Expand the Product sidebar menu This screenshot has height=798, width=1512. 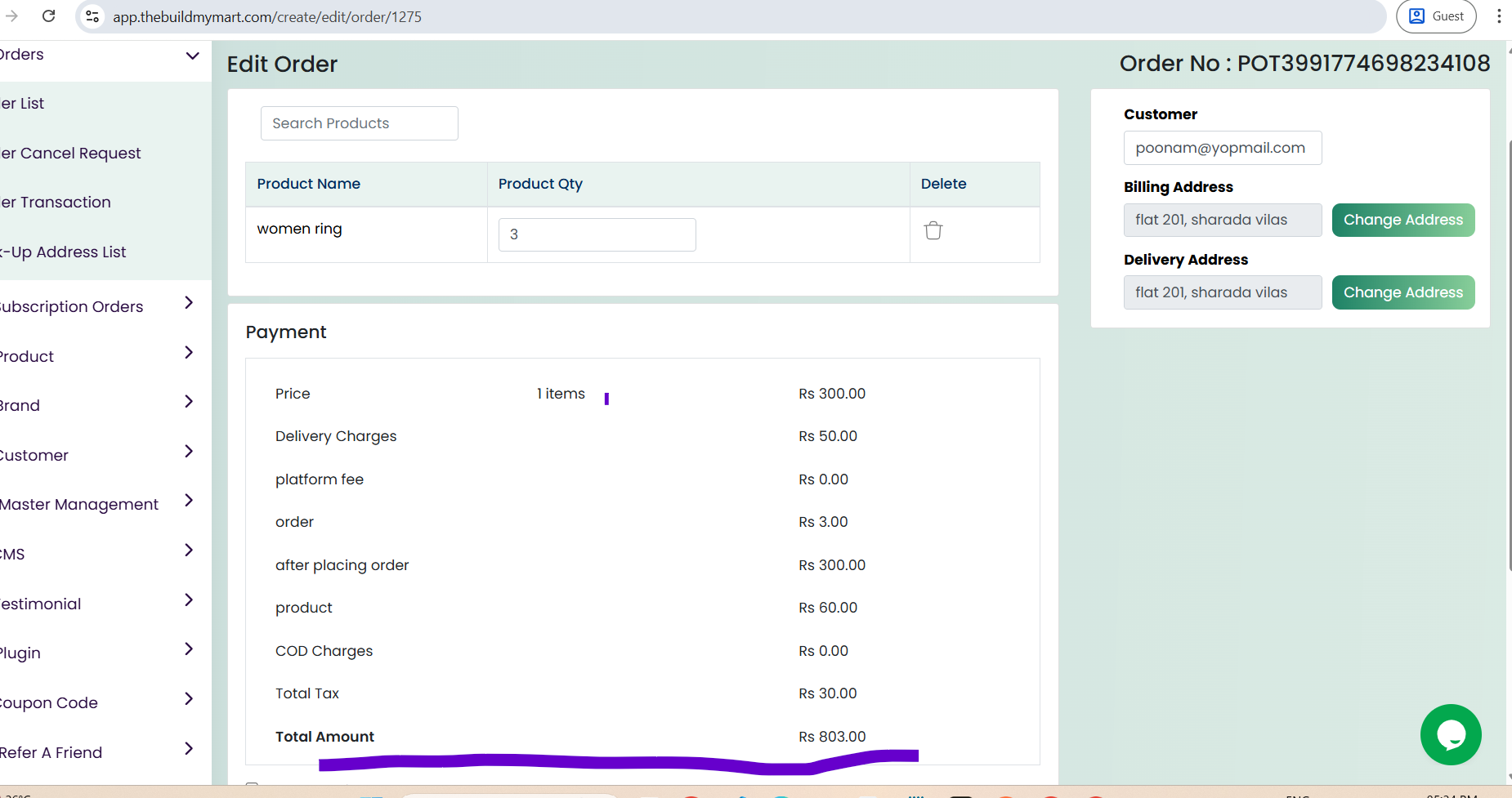point(189,353)
